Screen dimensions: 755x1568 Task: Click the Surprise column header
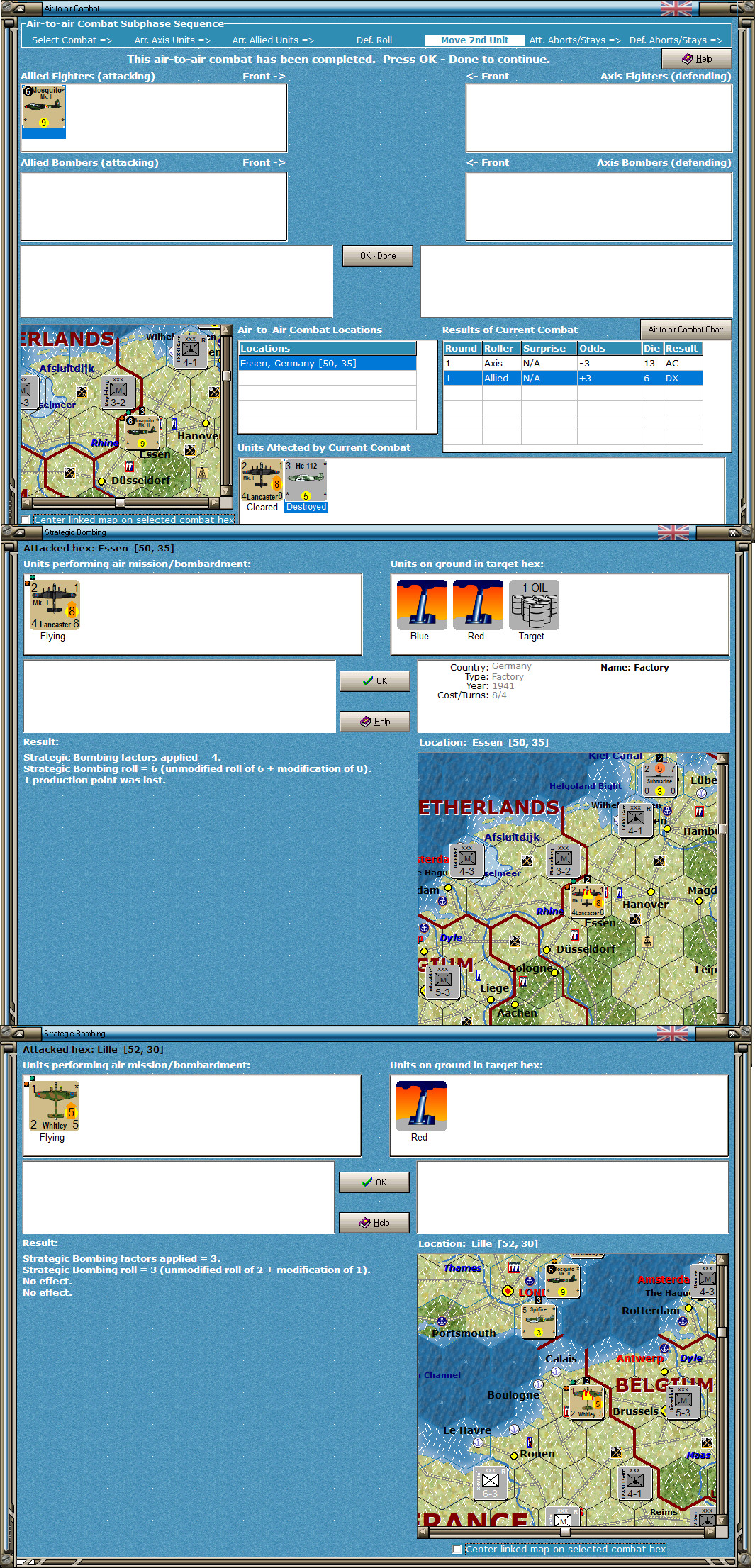549,349
